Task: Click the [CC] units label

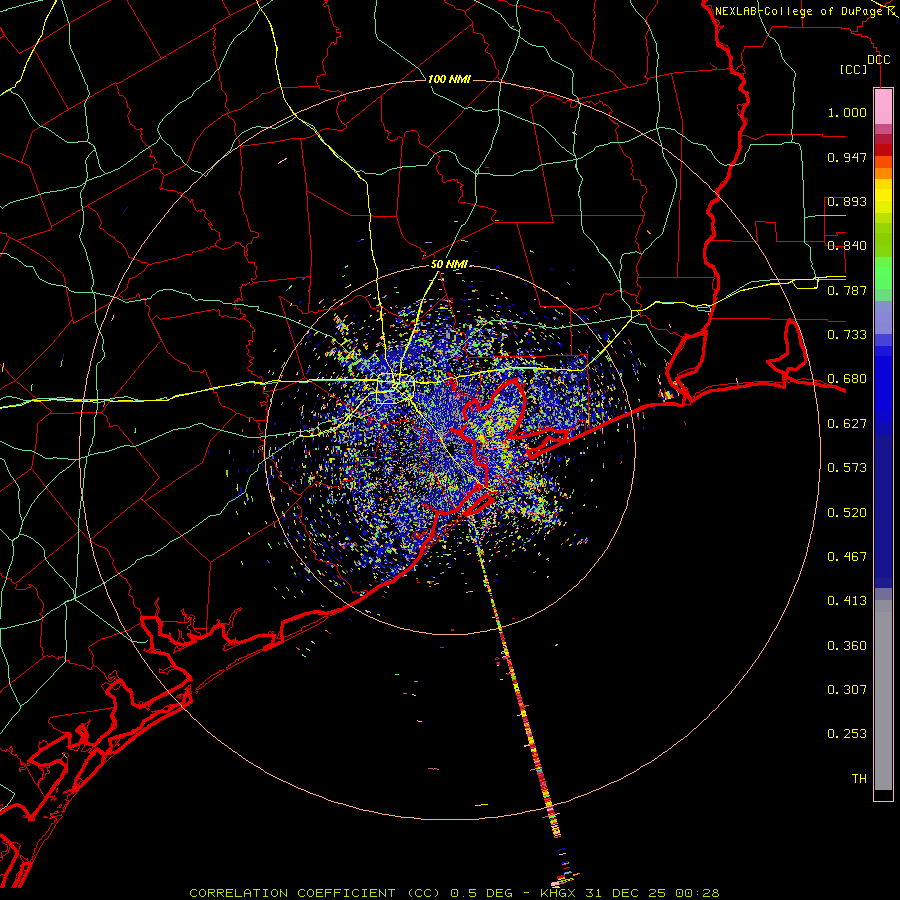Action: coord(854,69)
